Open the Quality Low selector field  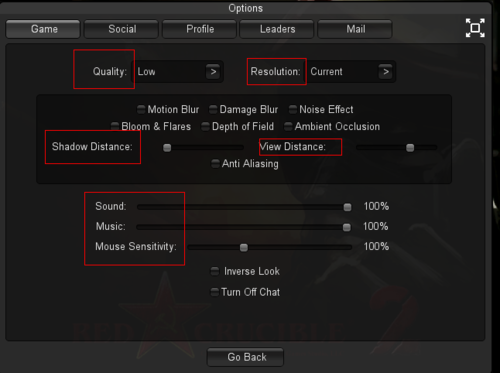[x=179, y=72]
